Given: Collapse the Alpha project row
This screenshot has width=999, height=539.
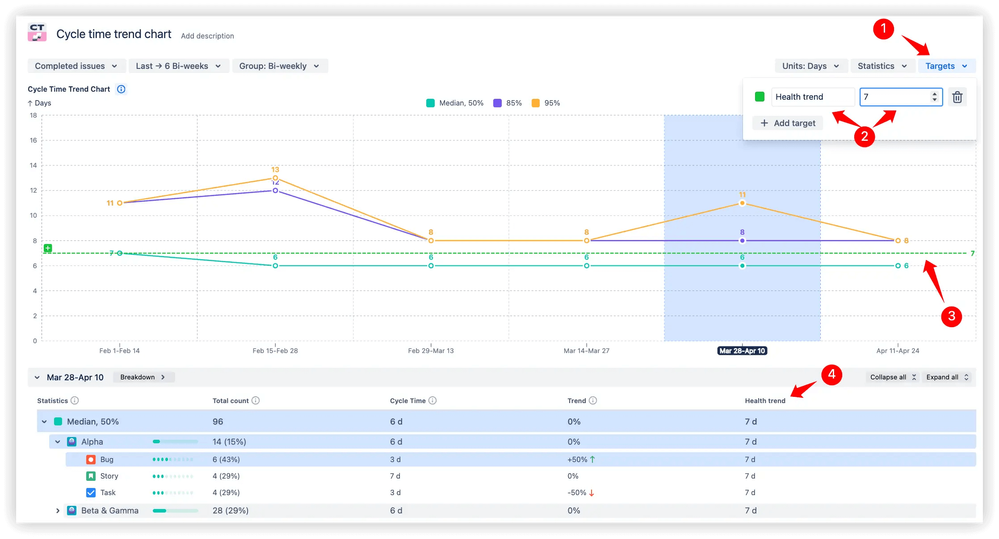Looking at the screenshot, I should point(58,441).
